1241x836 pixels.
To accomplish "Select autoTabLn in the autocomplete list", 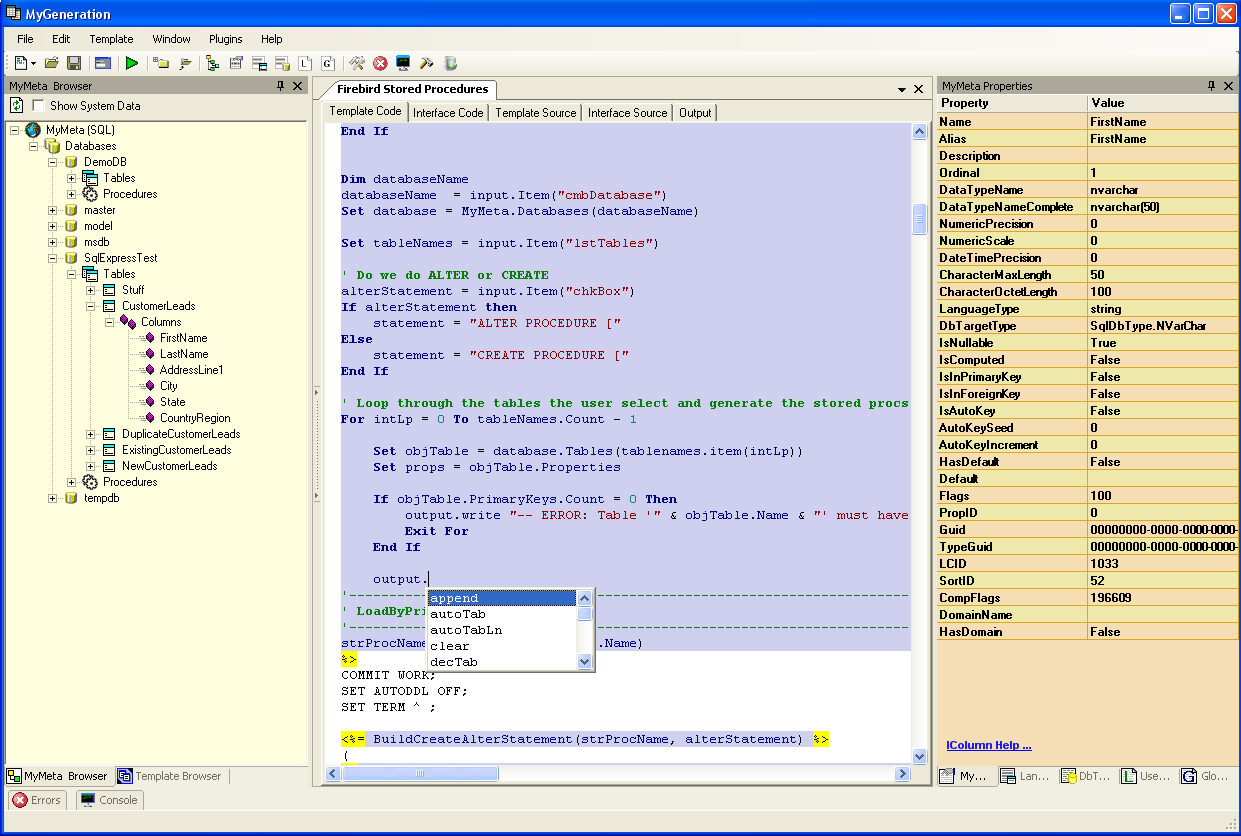I will pos(466,630).
